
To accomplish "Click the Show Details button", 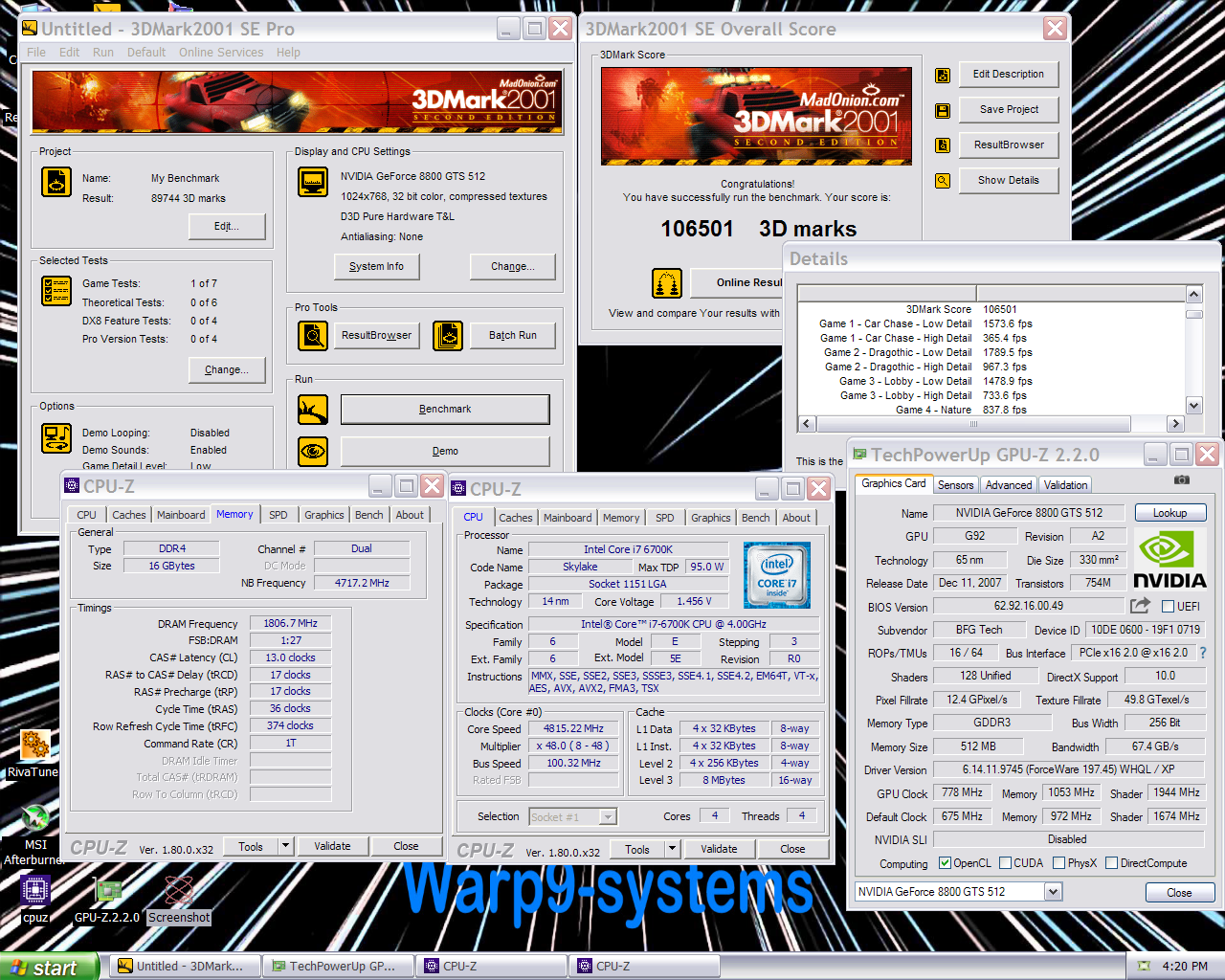I will tap(1009, 181).
